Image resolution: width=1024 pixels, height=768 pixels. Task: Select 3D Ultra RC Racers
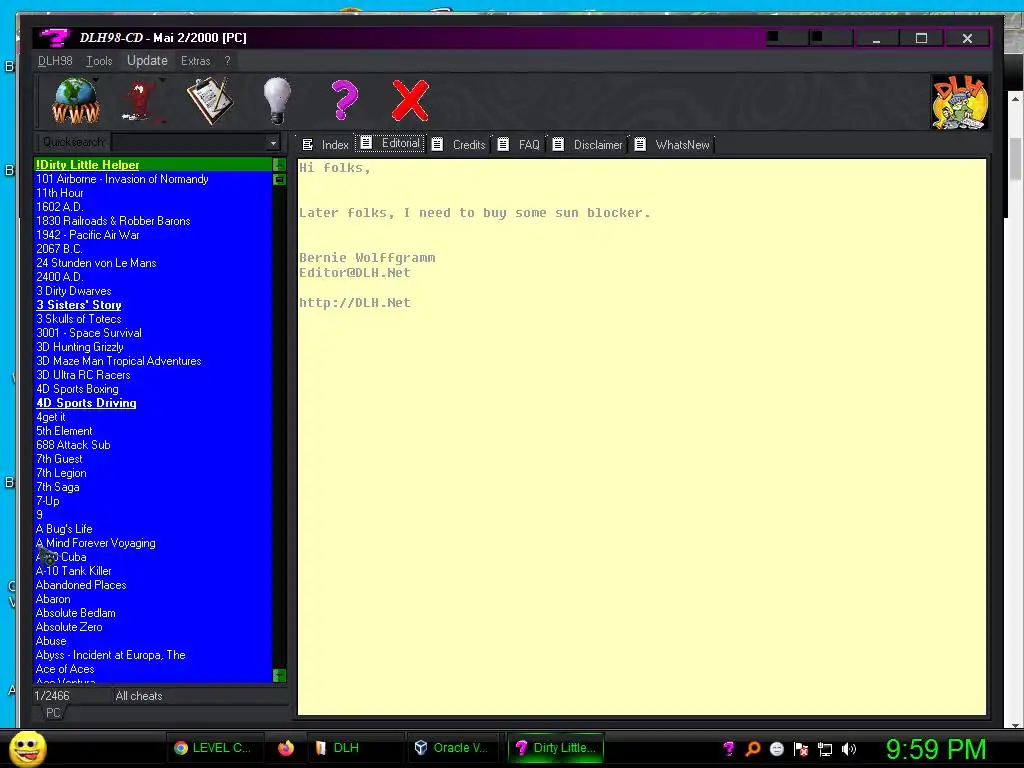(x=152, y=375)
